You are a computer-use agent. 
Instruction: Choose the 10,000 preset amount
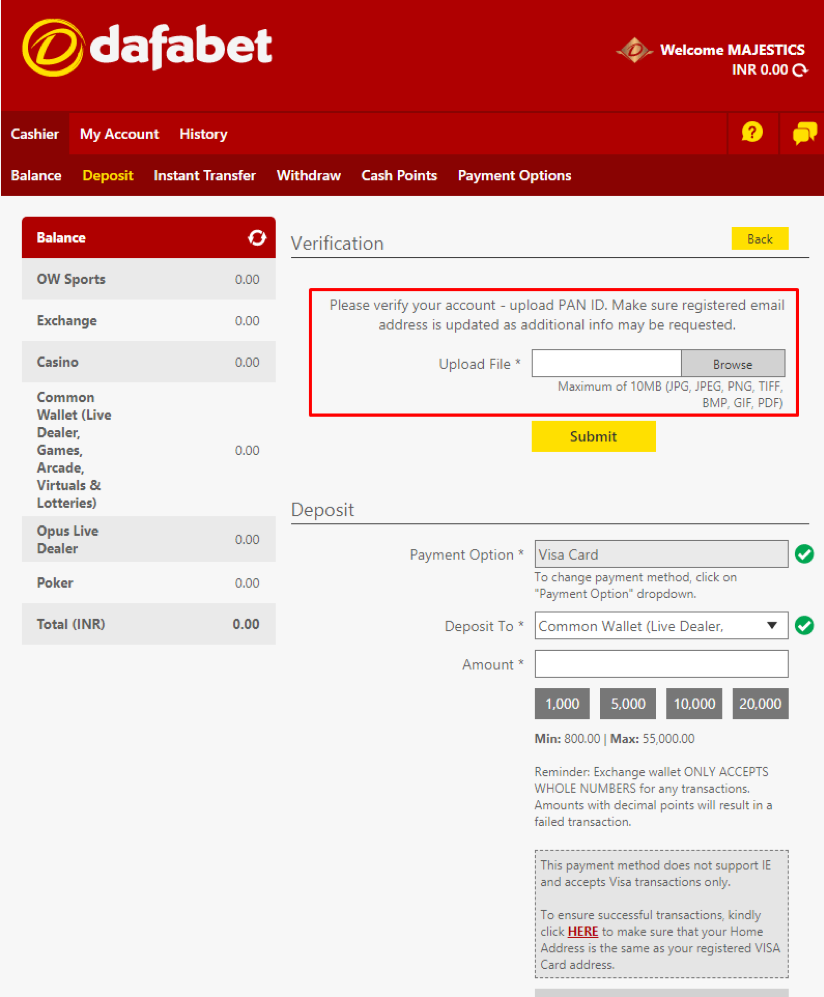point(694,704)
